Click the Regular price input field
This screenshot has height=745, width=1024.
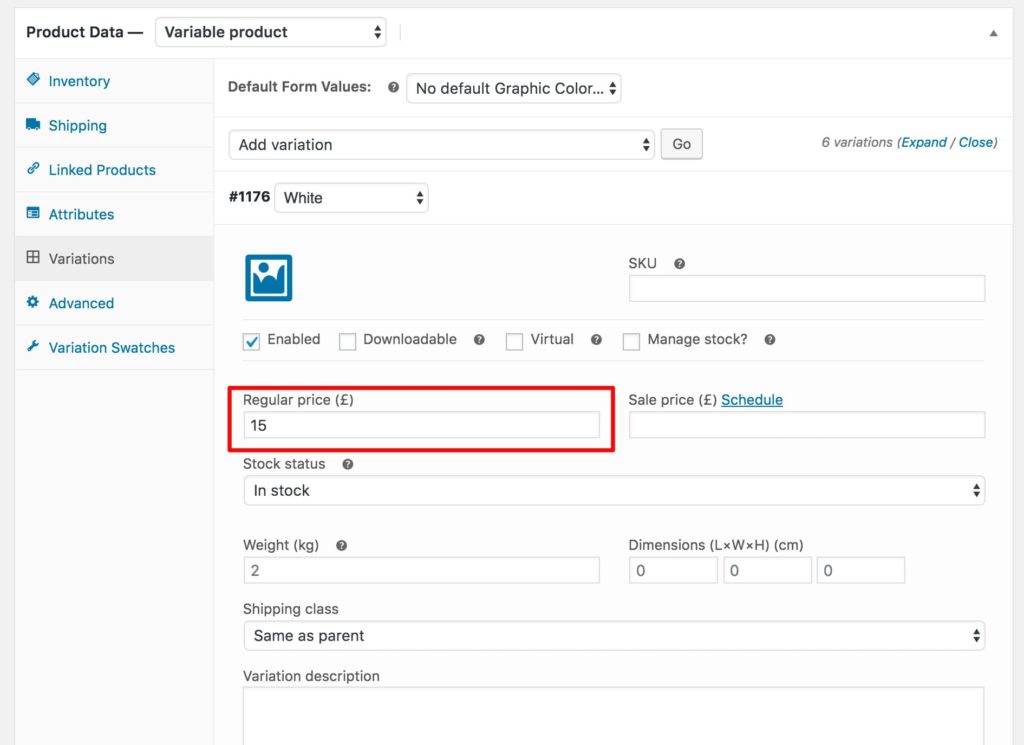pos(421,425)
